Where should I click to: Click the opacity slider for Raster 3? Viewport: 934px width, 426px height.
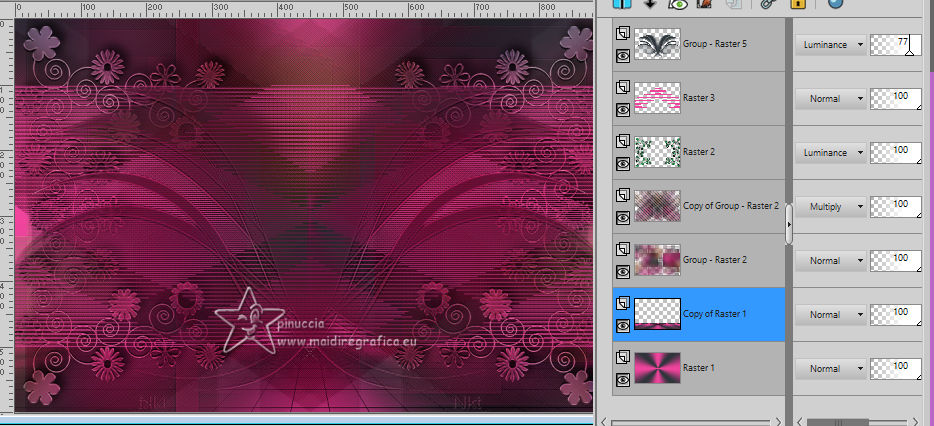(x=896, y=99)
